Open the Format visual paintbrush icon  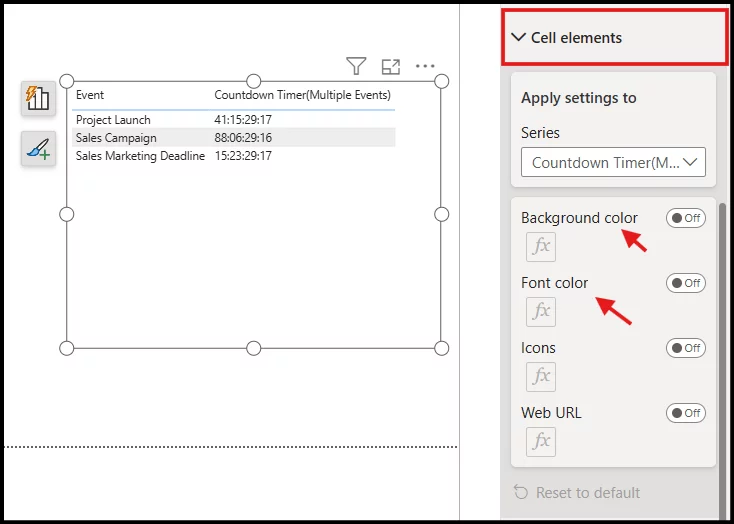(38, 148)
